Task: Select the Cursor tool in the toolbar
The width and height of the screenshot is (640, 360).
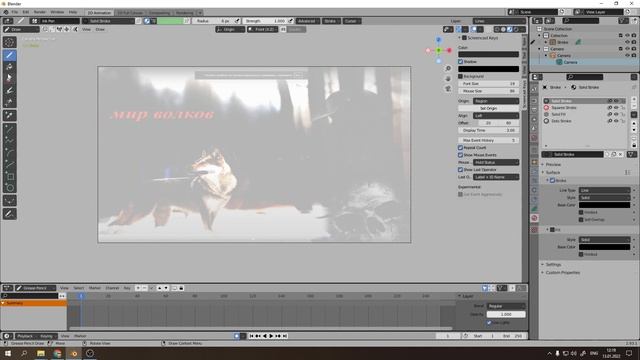Action: 9,42
